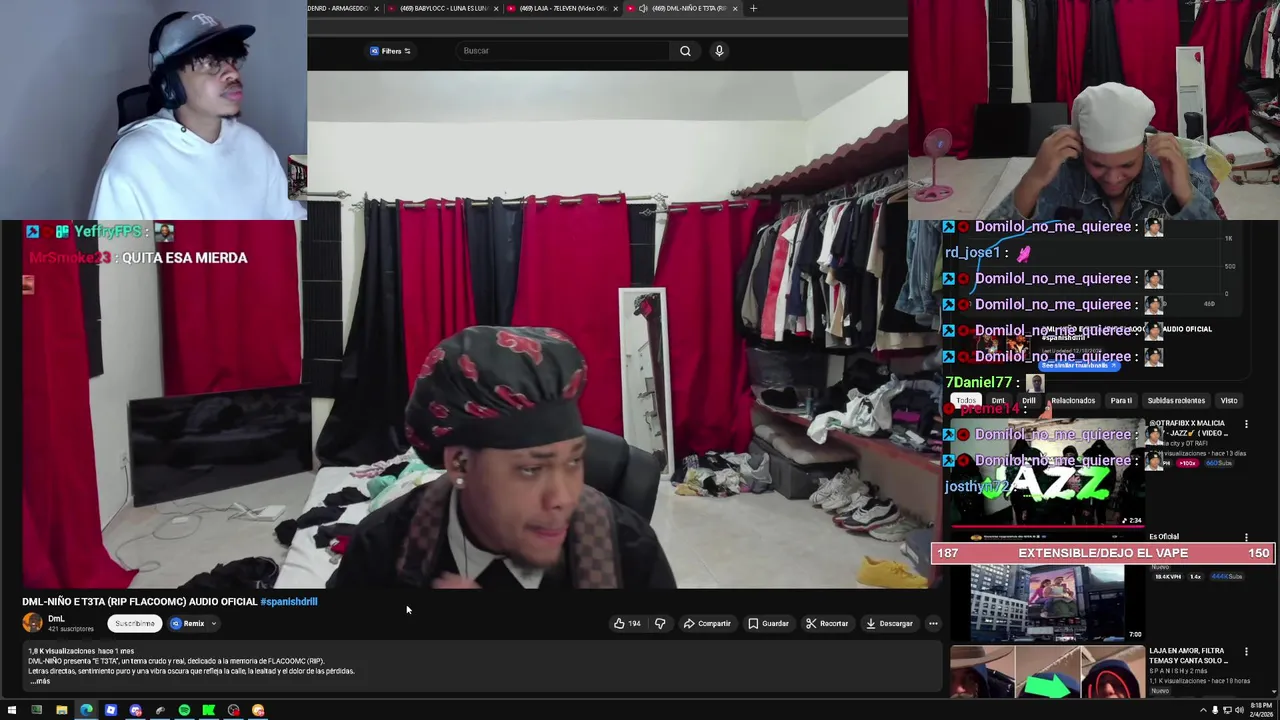Viewport: 1280px width, 720px height.
Task: Open options menu for Es Oficial video
Action: click(x=1246, y=537)
